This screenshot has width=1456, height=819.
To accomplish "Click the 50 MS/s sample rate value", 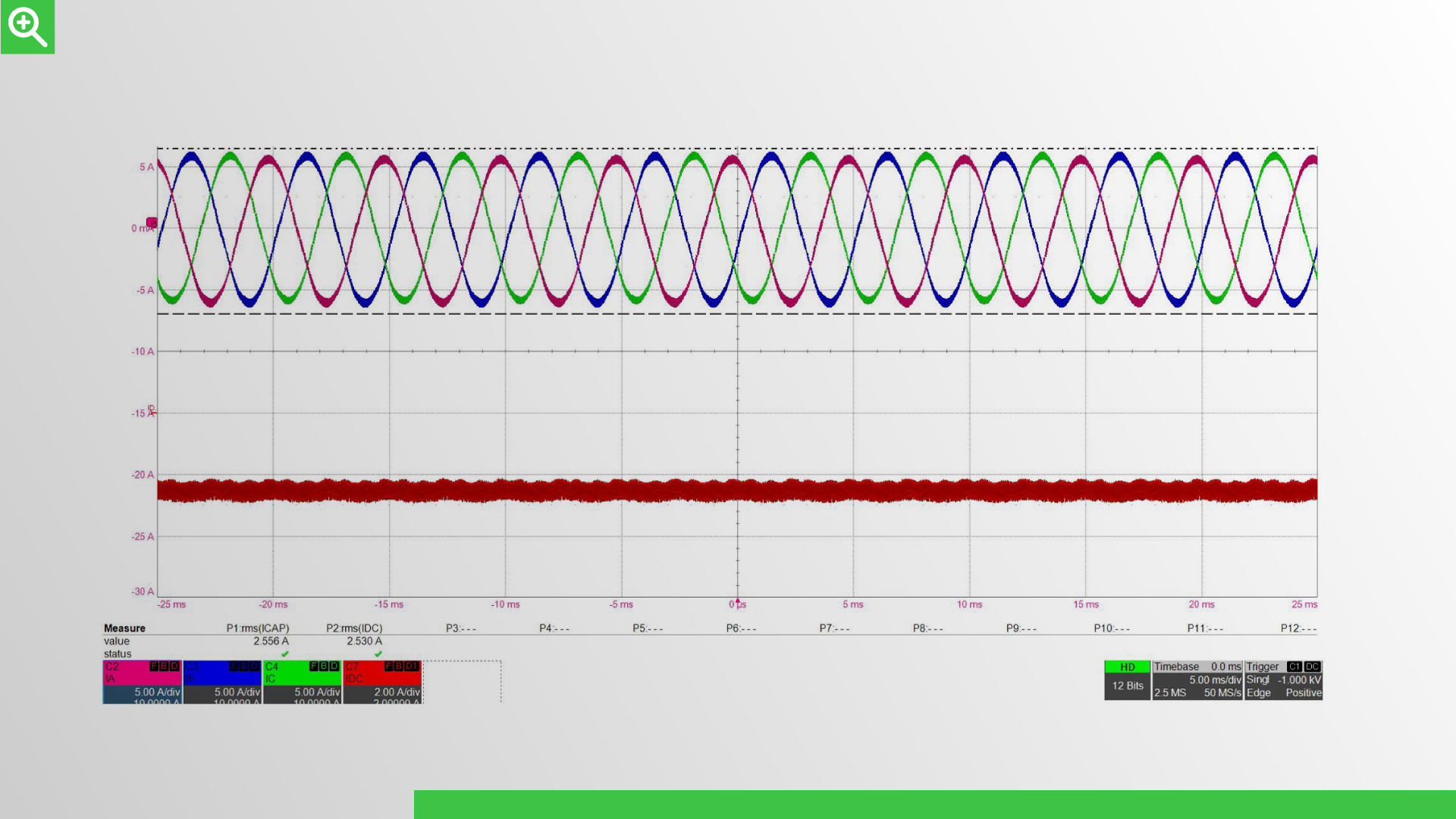I will click(1222, 692).
